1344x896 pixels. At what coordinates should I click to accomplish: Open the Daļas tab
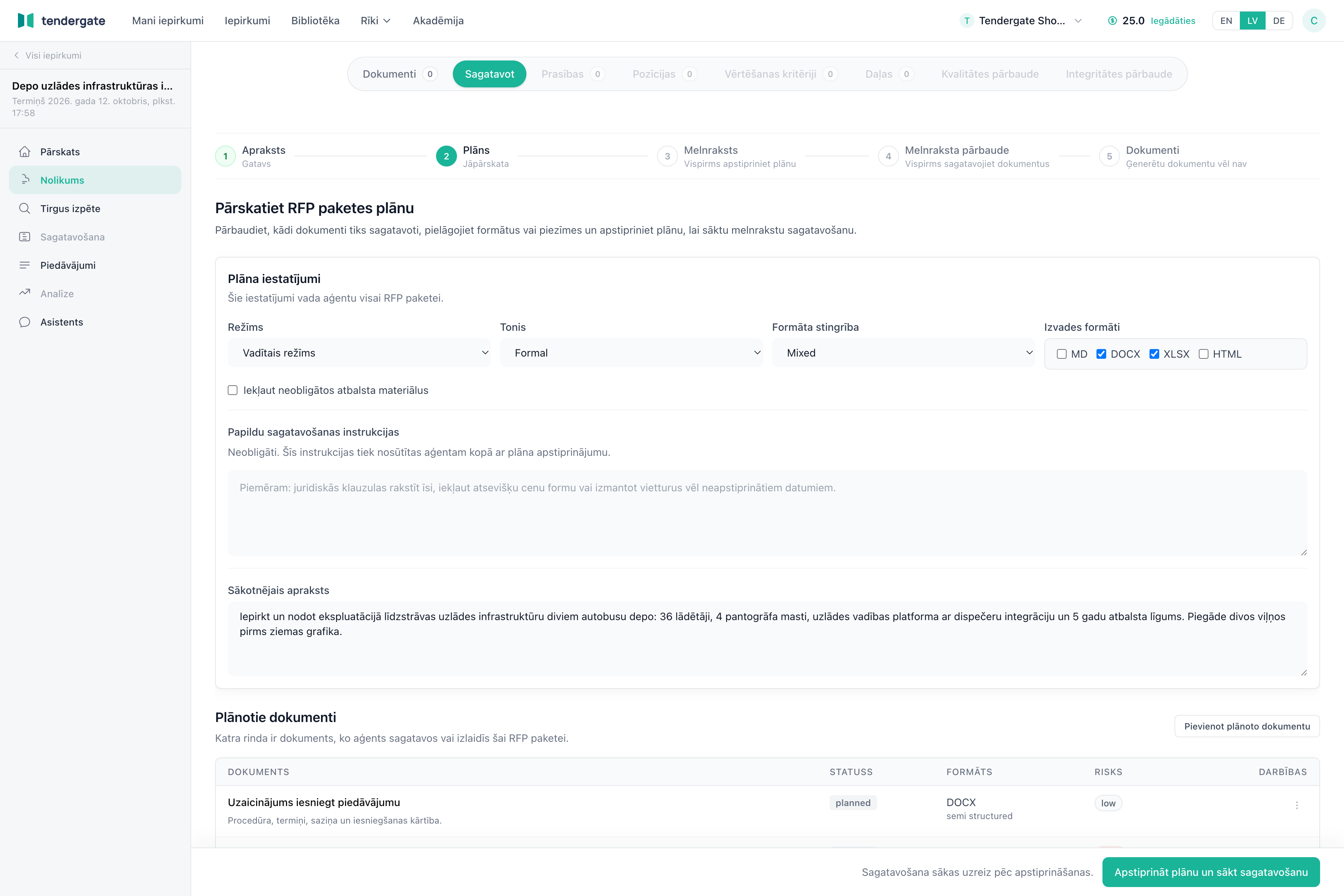[889, 74]
